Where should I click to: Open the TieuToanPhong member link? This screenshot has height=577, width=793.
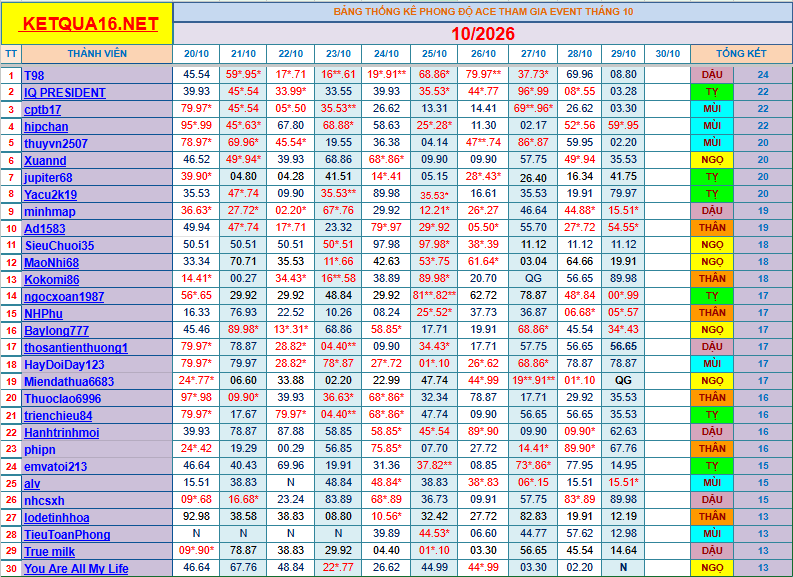(67, 535)
